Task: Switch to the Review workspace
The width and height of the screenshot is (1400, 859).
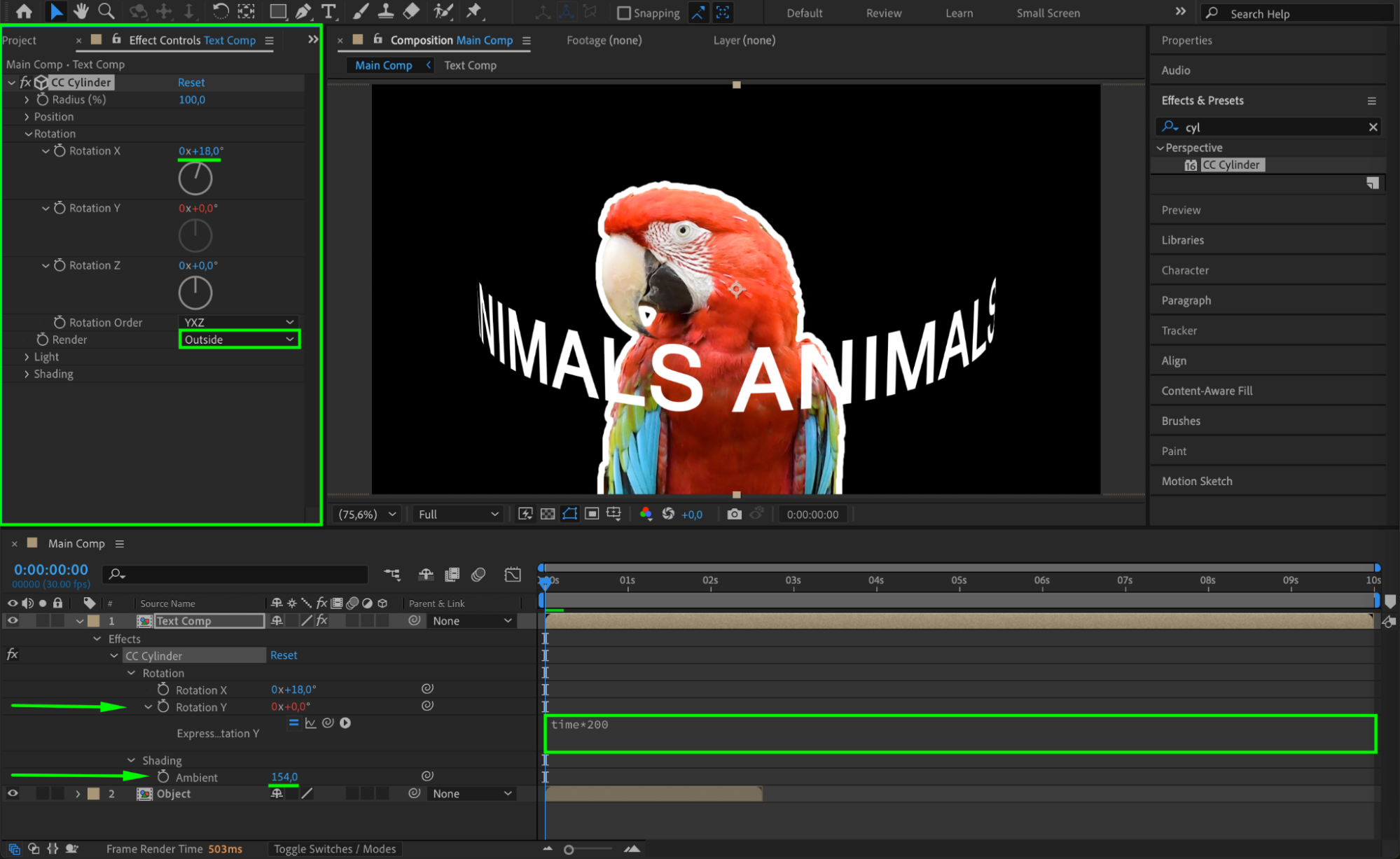Action: click(x=883, y=13)
